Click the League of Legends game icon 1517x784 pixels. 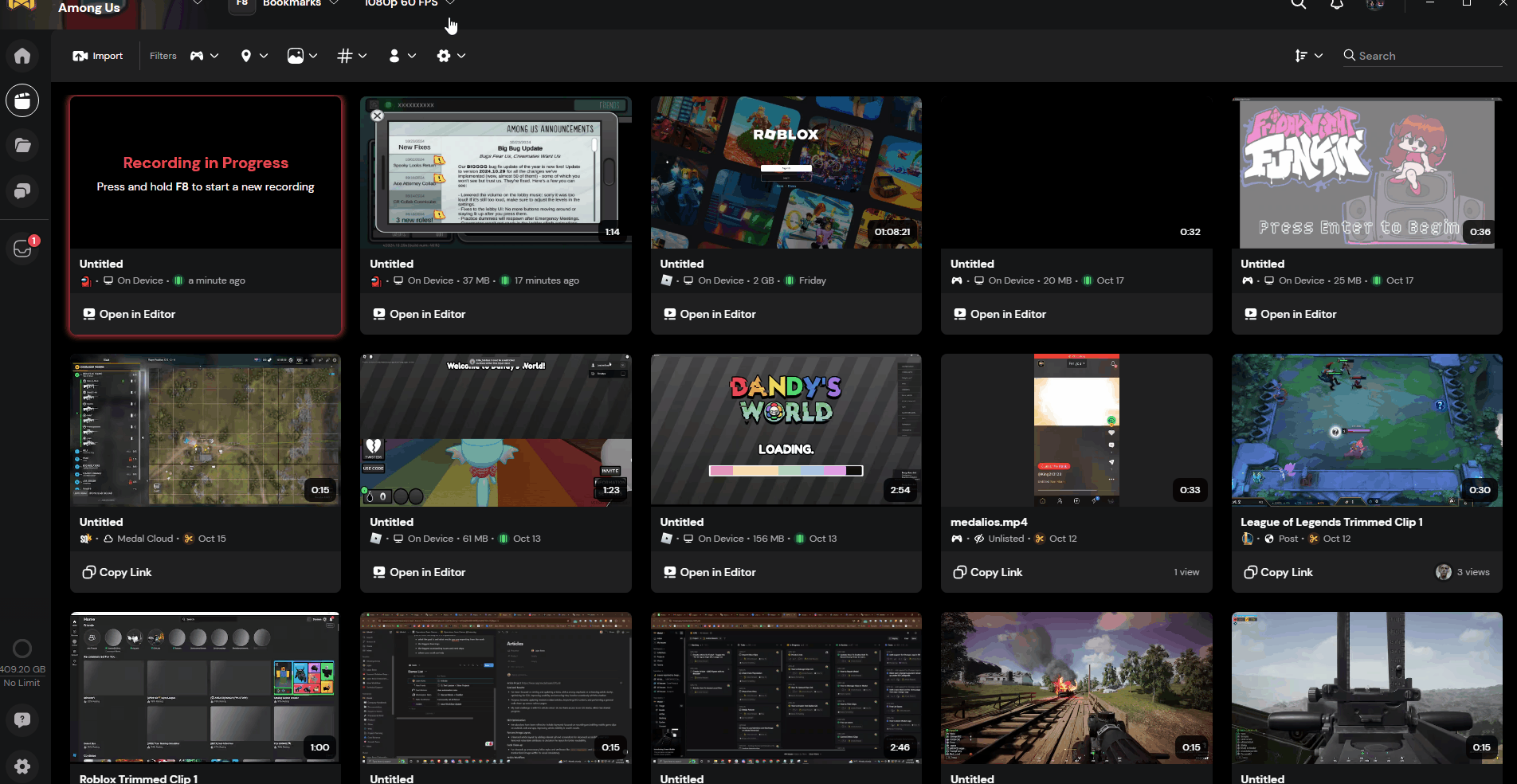tap(1247, 539)
